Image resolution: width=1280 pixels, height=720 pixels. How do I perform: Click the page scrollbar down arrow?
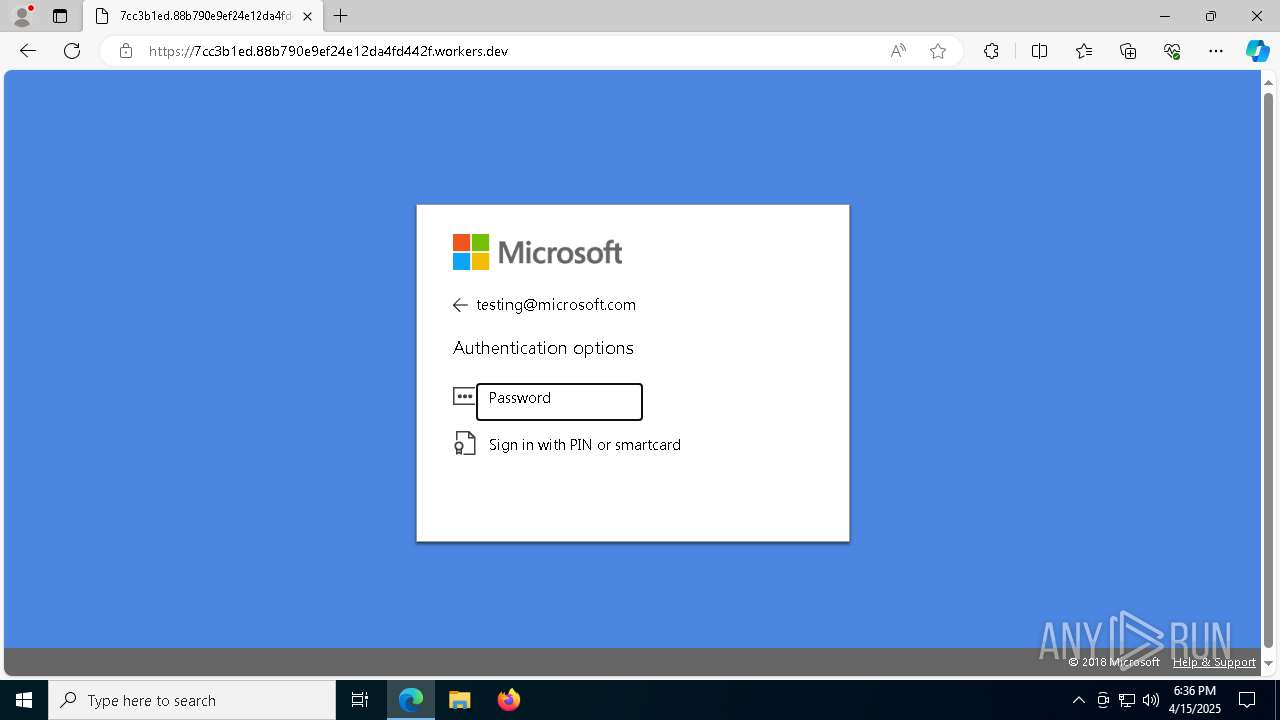click(x=1269, y=663)
